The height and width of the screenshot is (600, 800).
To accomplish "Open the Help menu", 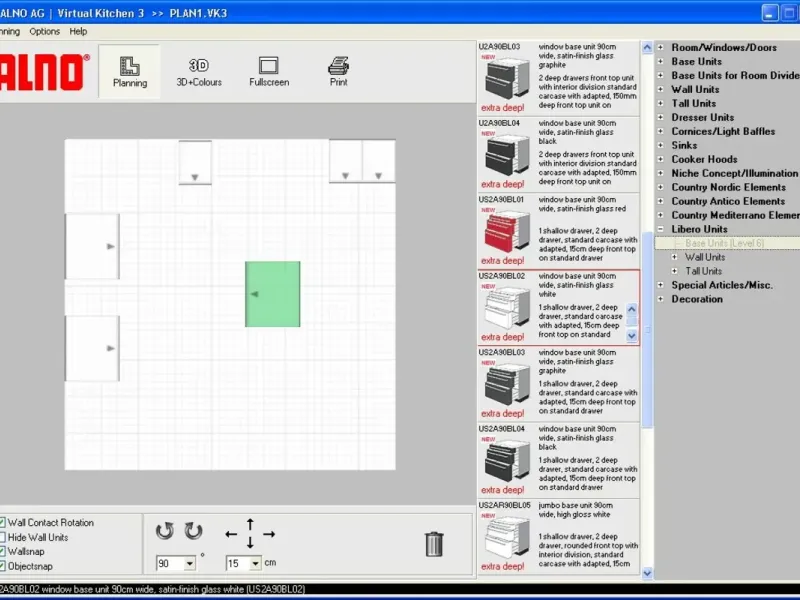I will coord(78,32).
